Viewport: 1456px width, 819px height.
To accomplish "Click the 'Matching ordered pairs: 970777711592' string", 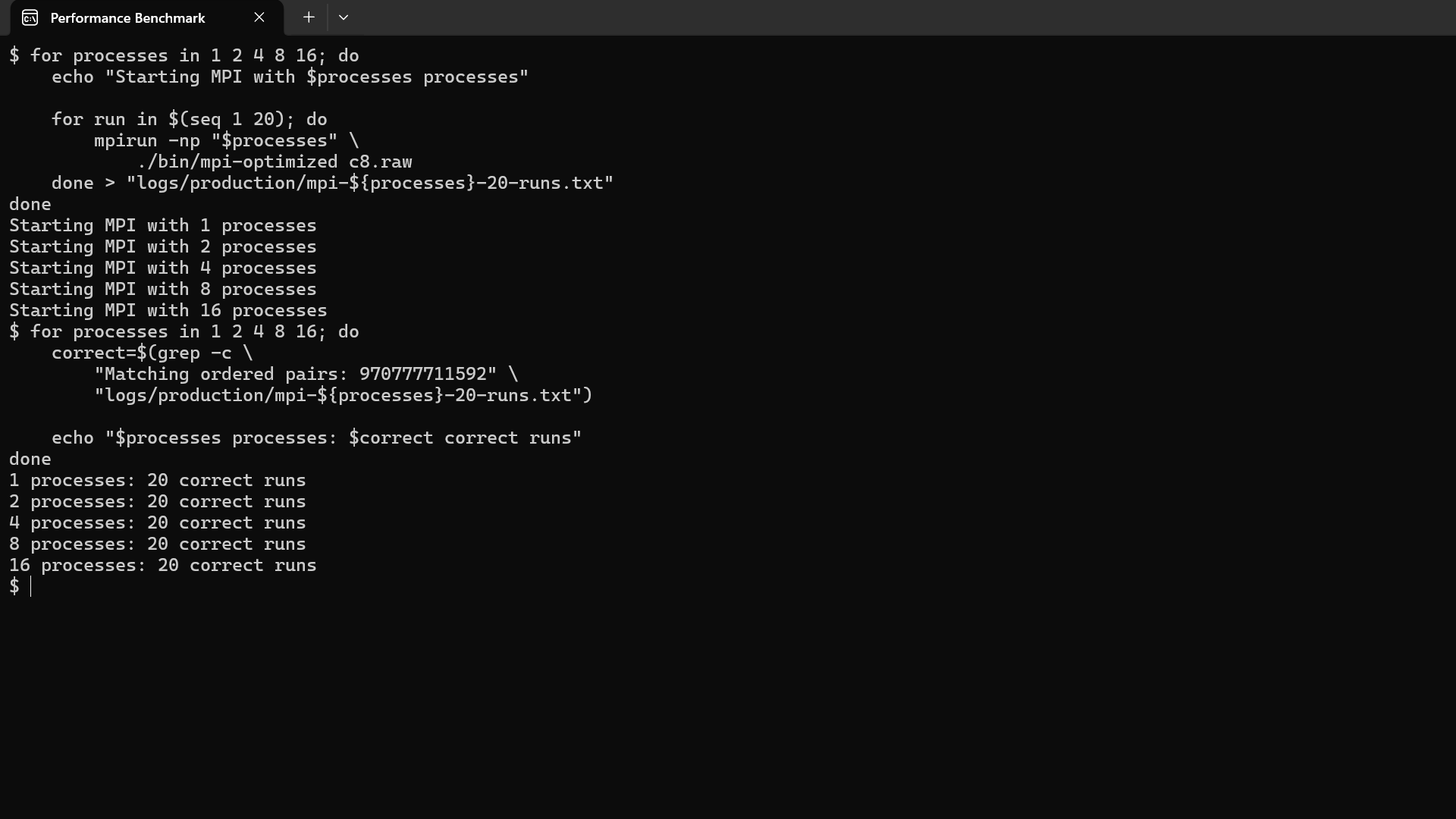I will 296,375.
